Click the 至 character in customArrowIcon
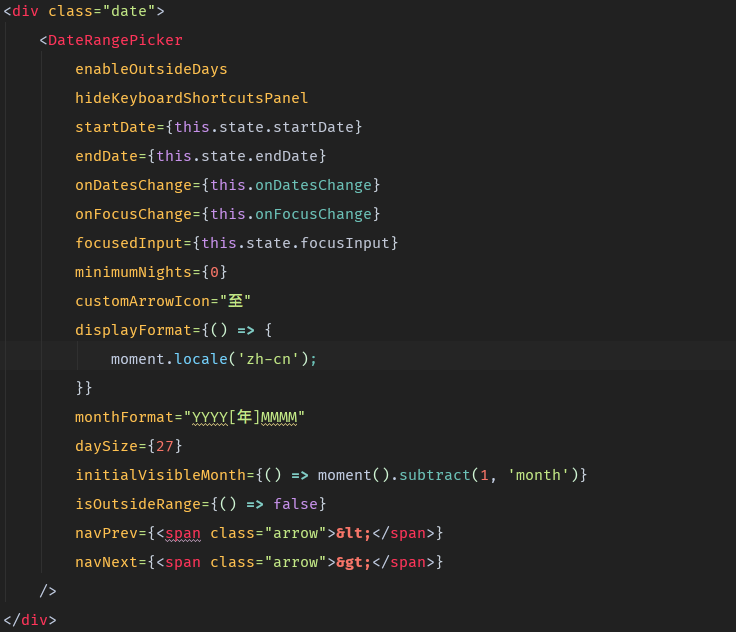This screenshot has height=632, width=736. (236, 301)
